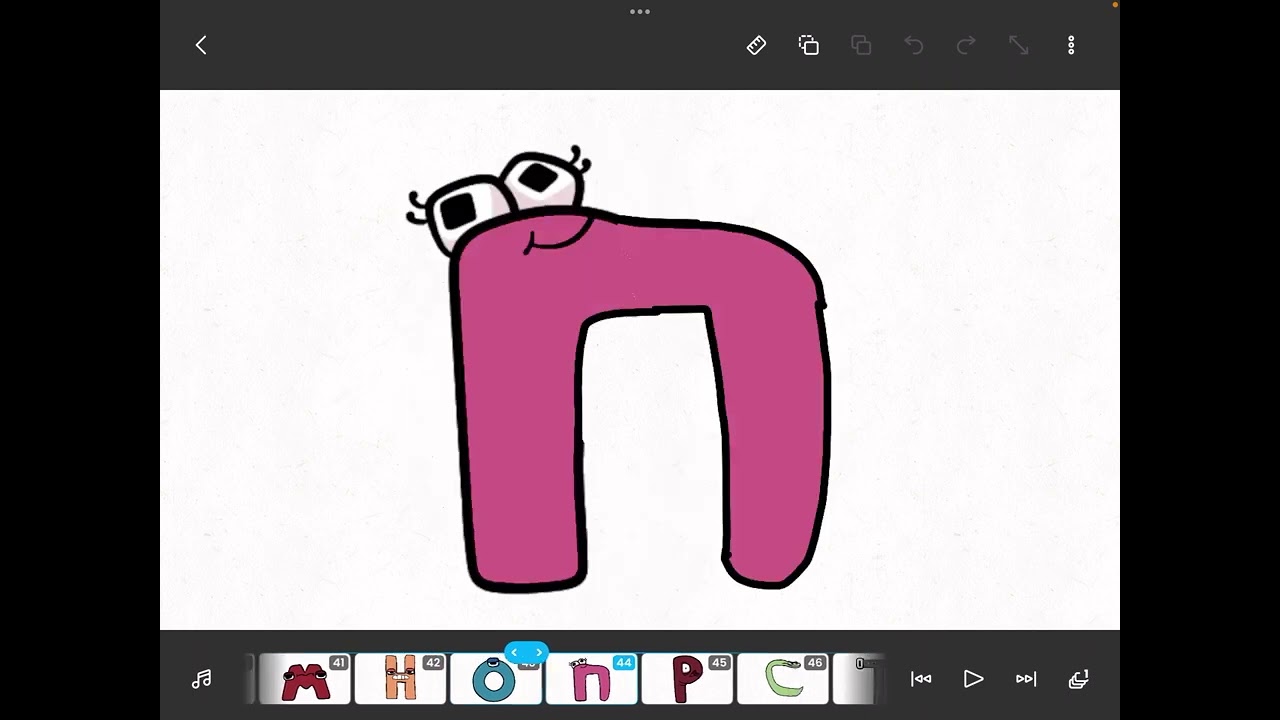
Task: Select frame 46 with the green C
Action: [782, 679]
